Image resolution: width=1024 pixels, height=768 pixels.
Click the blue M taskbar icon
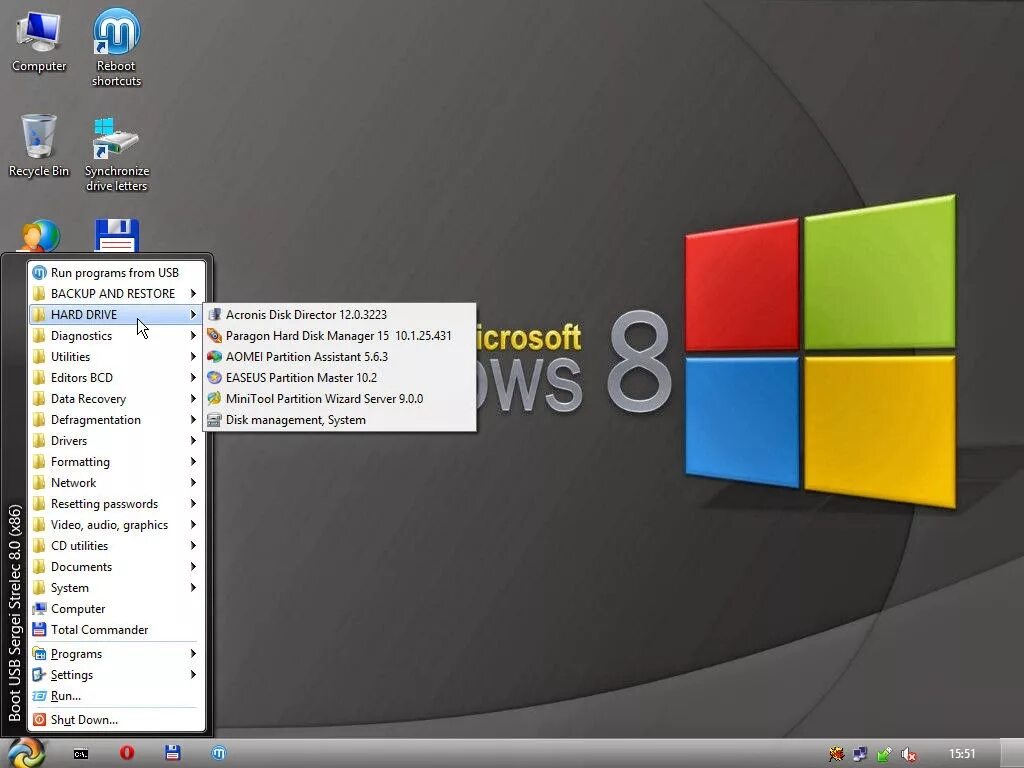219,753
